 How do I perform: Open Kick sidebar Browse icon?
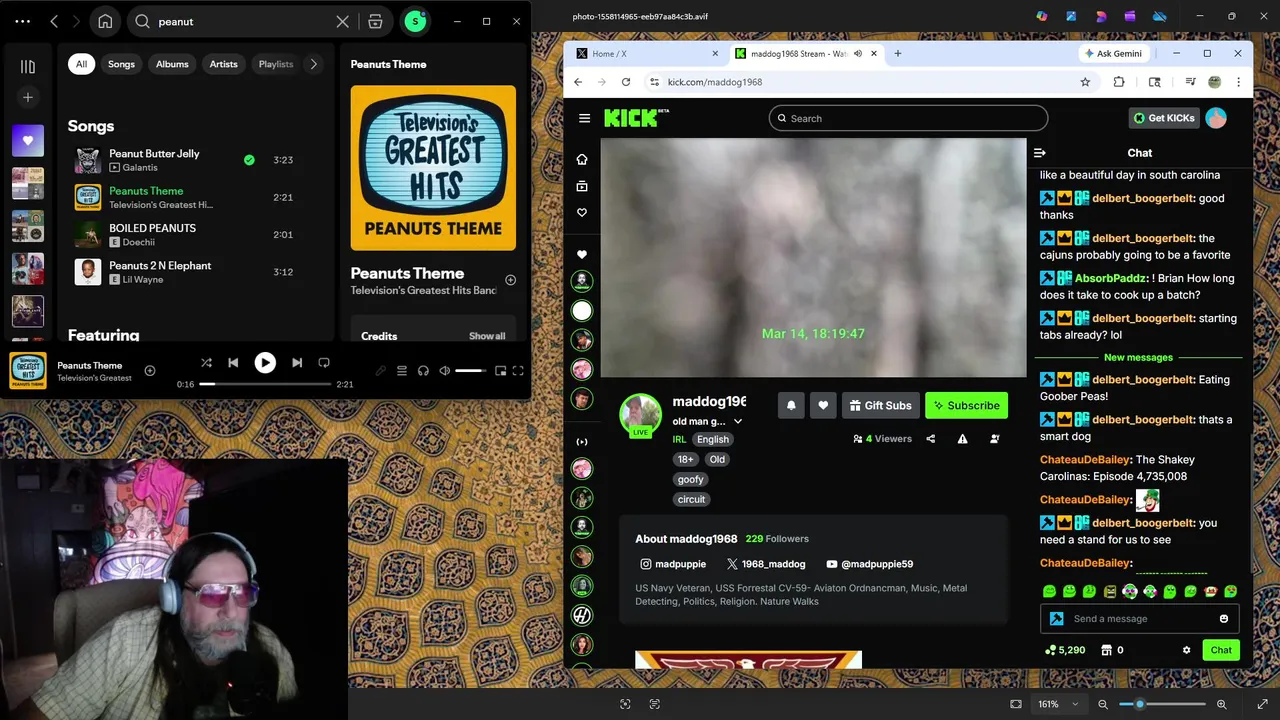point(582,186)
